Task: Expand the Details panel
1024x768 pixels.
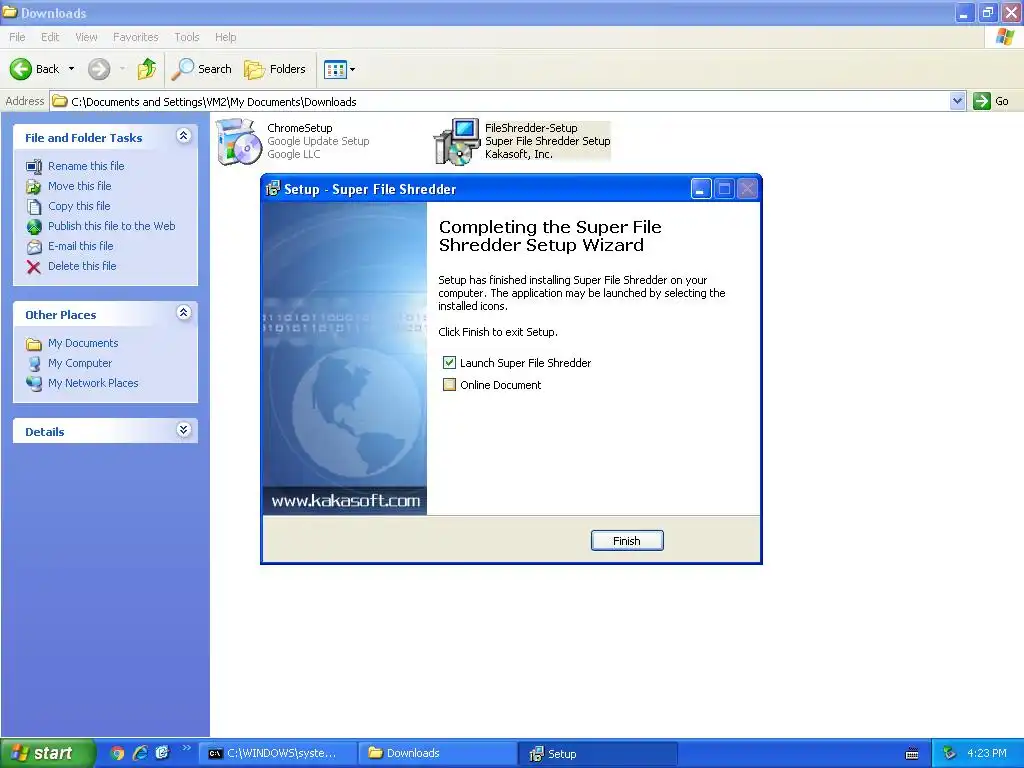Action: pos(184,430)
